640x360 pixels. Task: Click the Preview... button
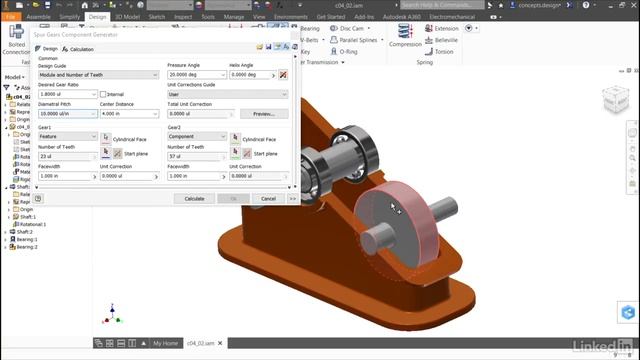click(x=264, y=114)
